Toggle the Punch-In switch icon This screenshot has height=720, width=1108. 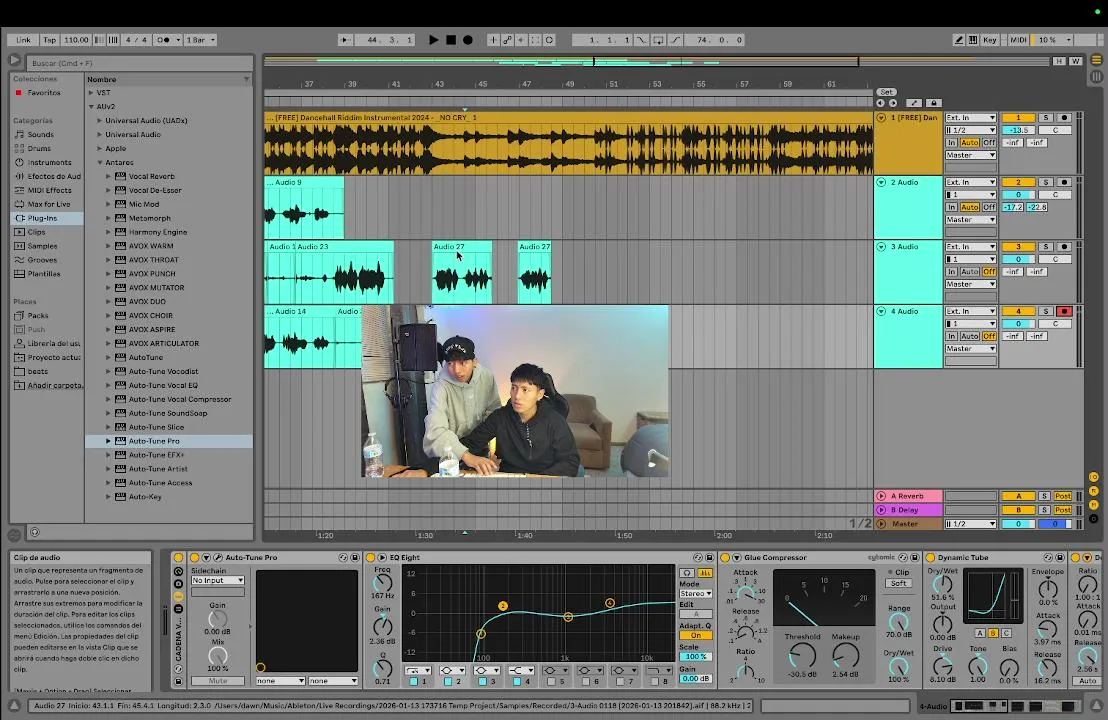641,40
